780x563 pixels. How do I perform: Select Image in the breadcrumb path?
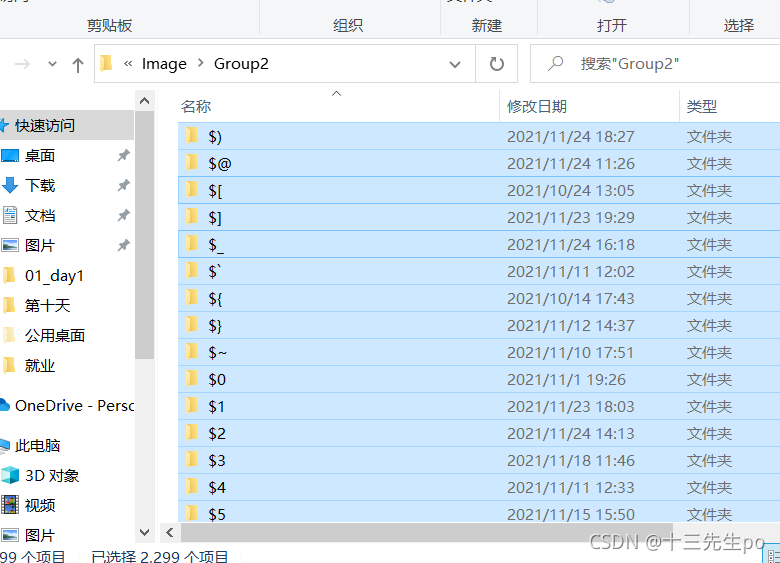pos(164,64)
